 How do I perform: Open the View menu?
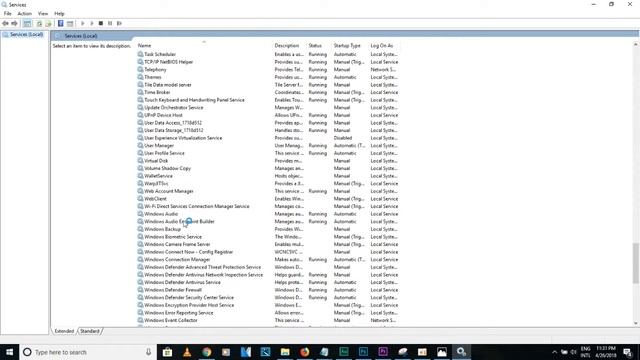tap(43, 13)
